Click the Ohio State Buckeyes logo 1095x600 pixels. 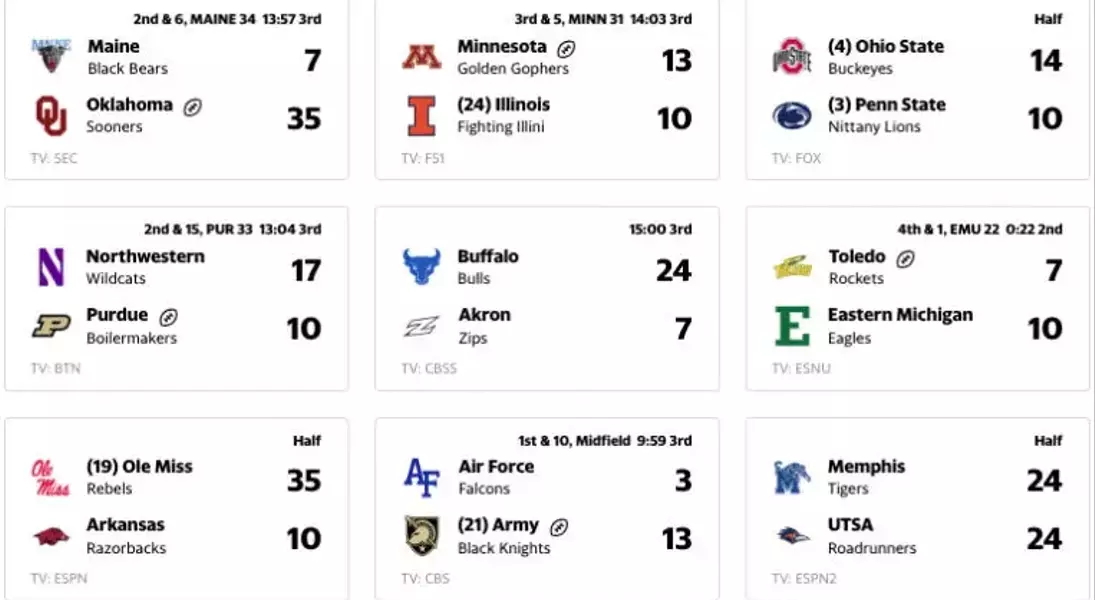coord(792,57)
